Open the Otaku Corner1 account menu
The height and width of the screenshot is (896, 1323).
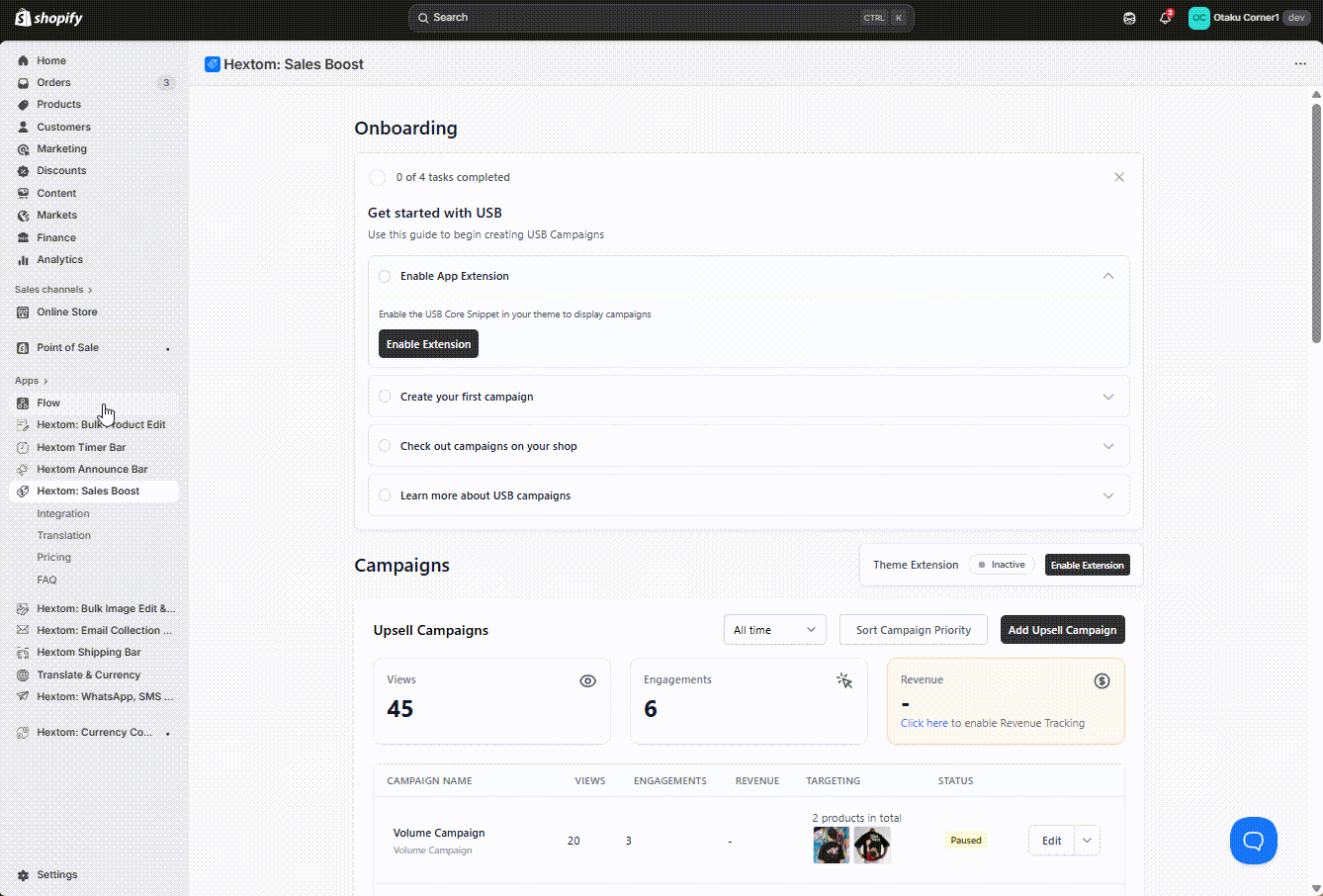(1249, 18)
